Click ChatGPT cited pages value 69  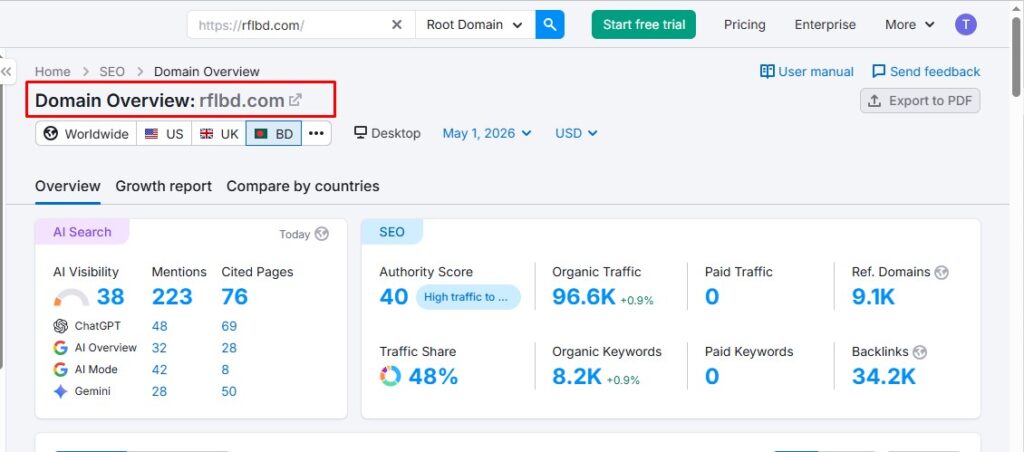pos(229,326)
